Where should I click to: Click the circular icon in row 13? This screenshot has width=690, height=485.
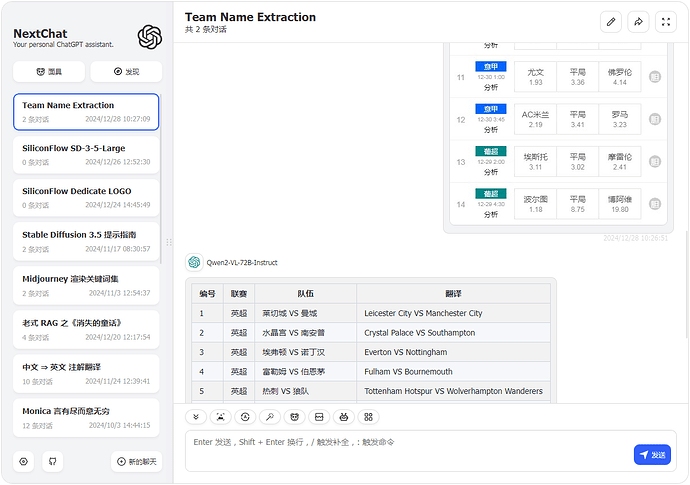click(x=655, y=162)
